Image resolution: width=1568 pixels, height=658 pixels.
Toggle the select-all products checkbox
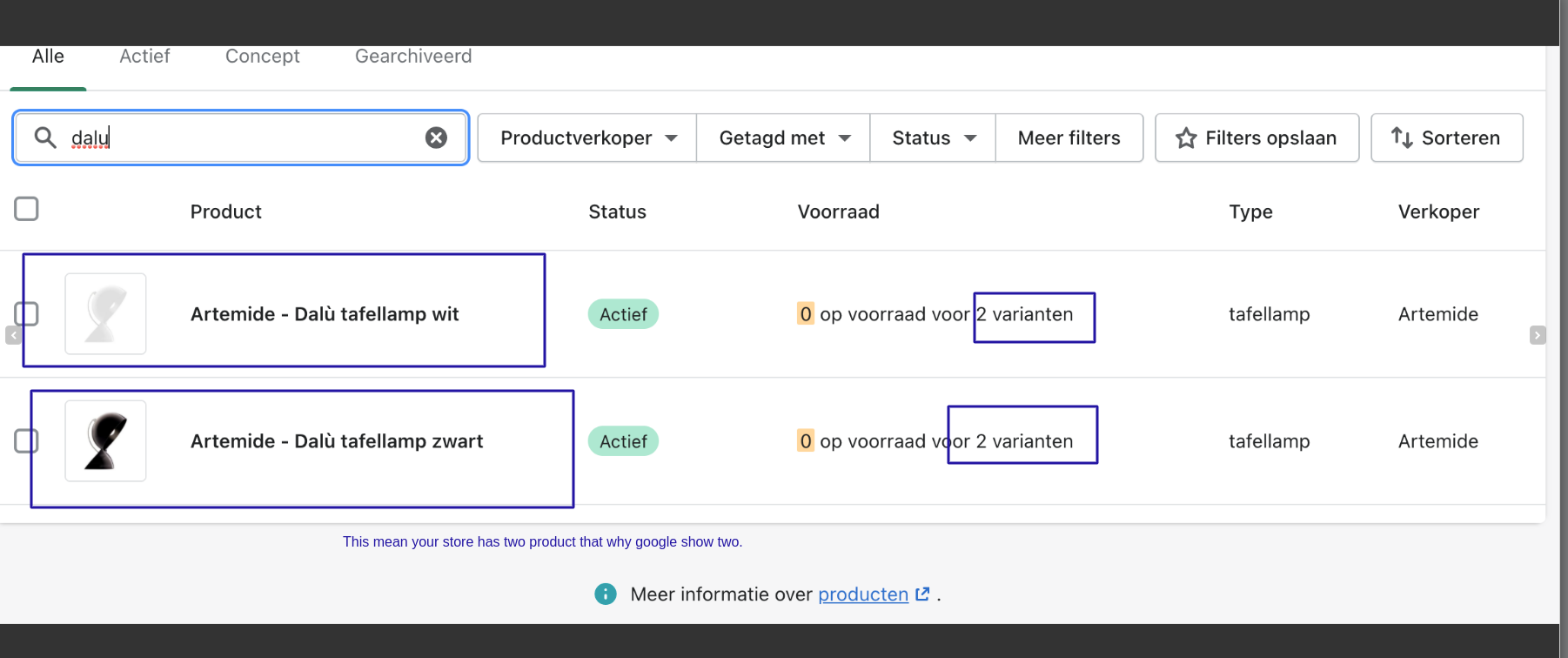(x=27, y=209)
